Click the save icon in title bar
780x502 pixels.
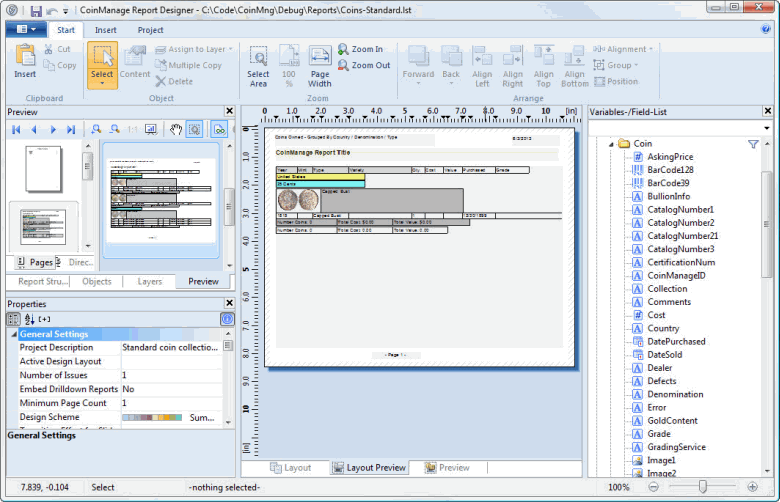[36, 10]
